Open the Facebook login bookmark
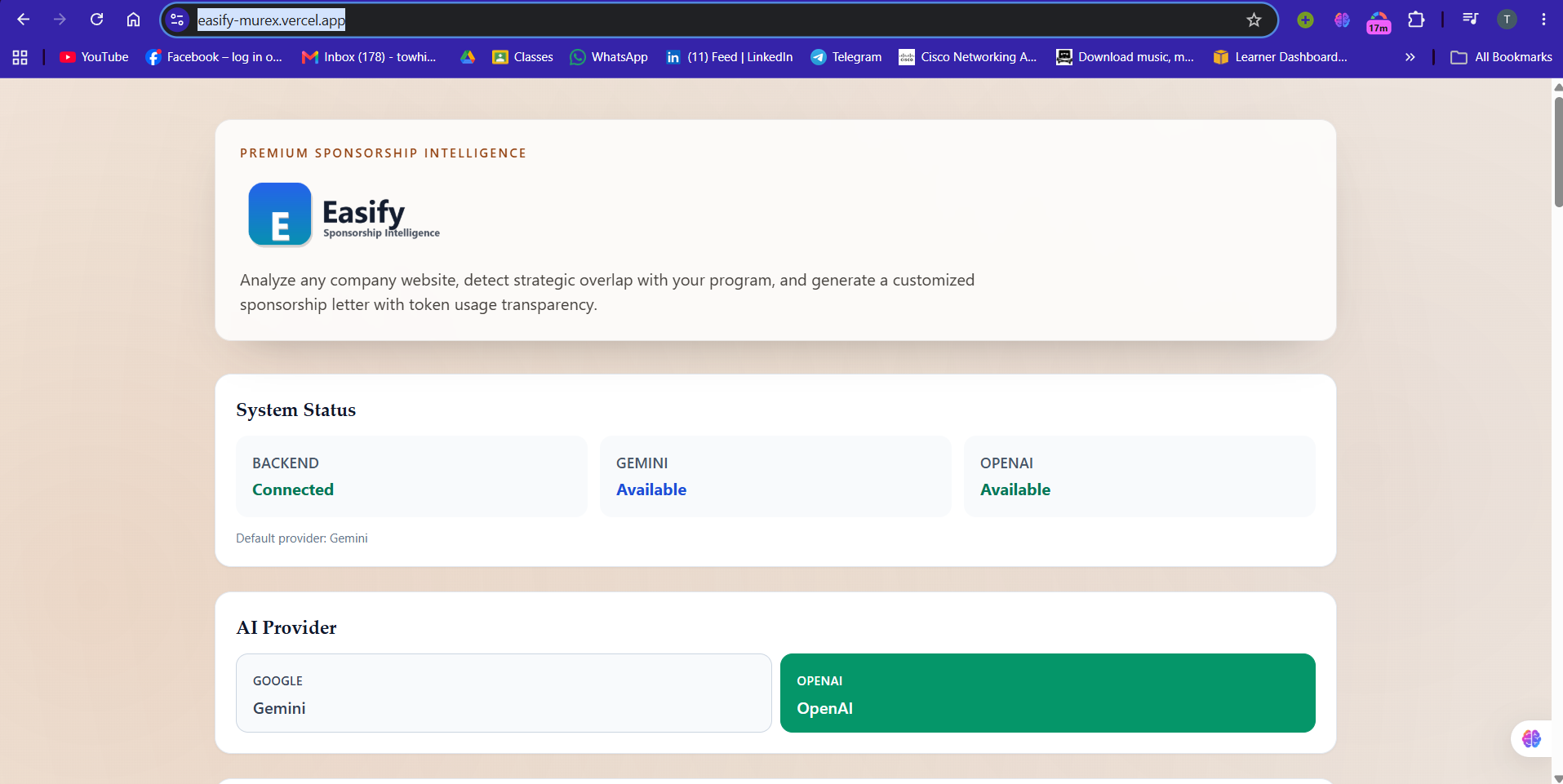 [x=214, y=57]
